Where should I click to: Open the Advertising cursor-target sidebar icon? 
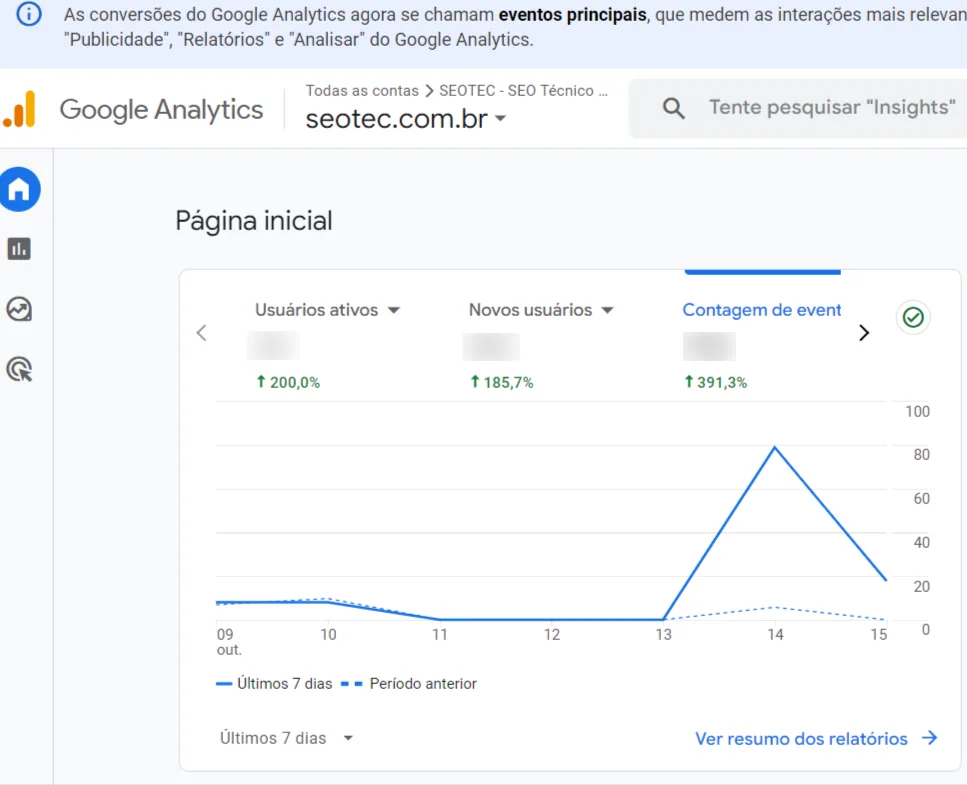click(x=19, y=369)
